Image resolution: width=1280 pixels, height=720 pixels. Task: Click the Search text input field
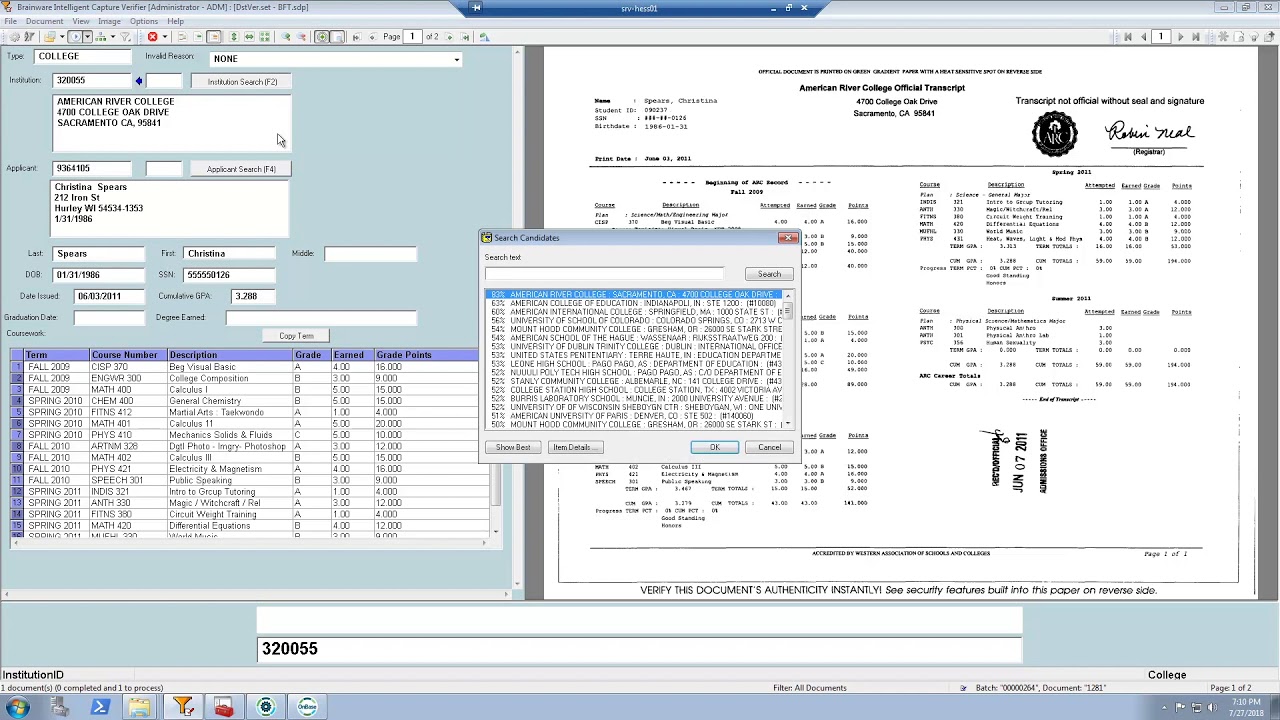click(605, 274)
